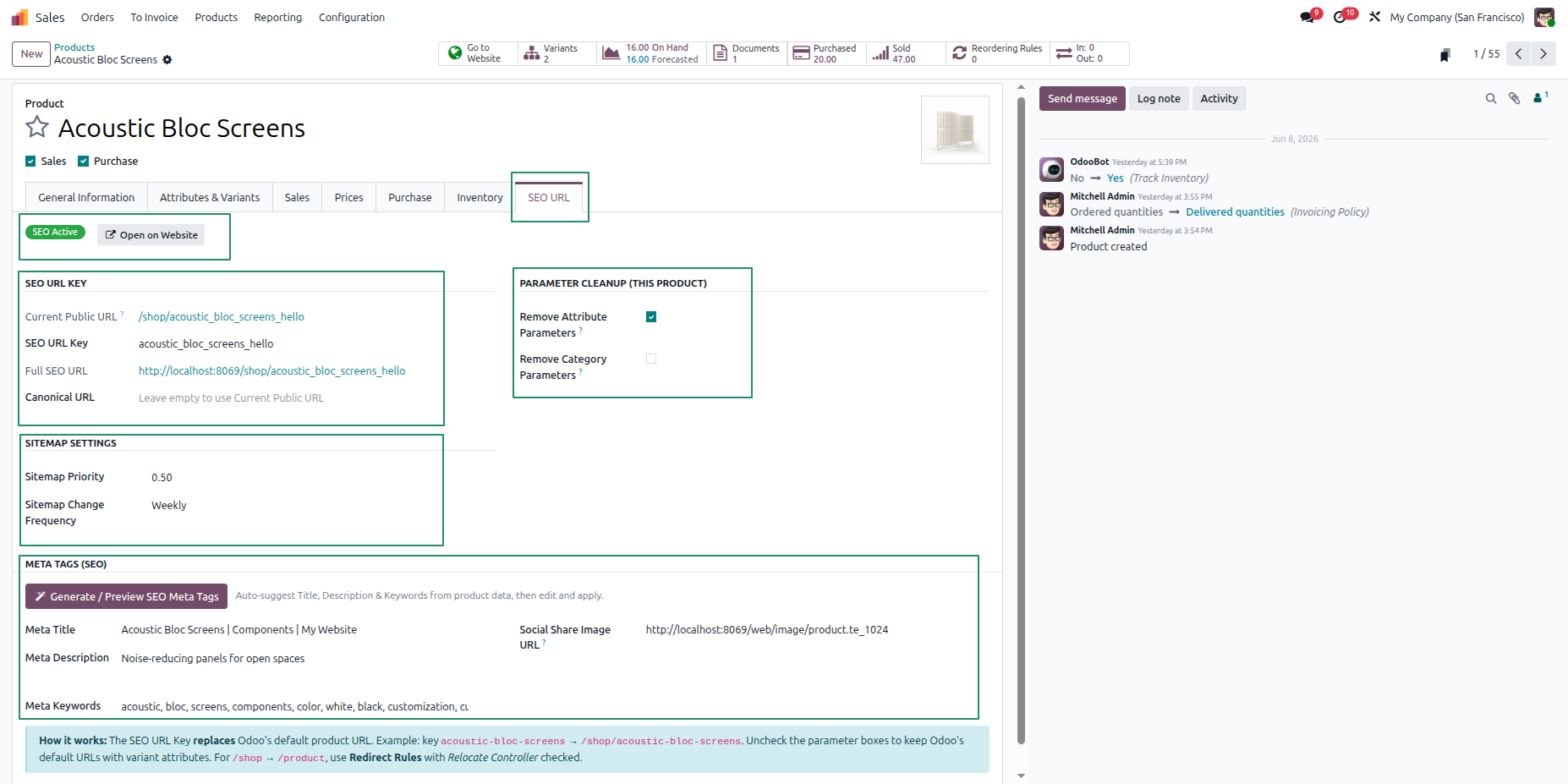Uncheck the Sales checkbox
Viewport: 1568px width, 784px height.
click(x=30, y=162)
